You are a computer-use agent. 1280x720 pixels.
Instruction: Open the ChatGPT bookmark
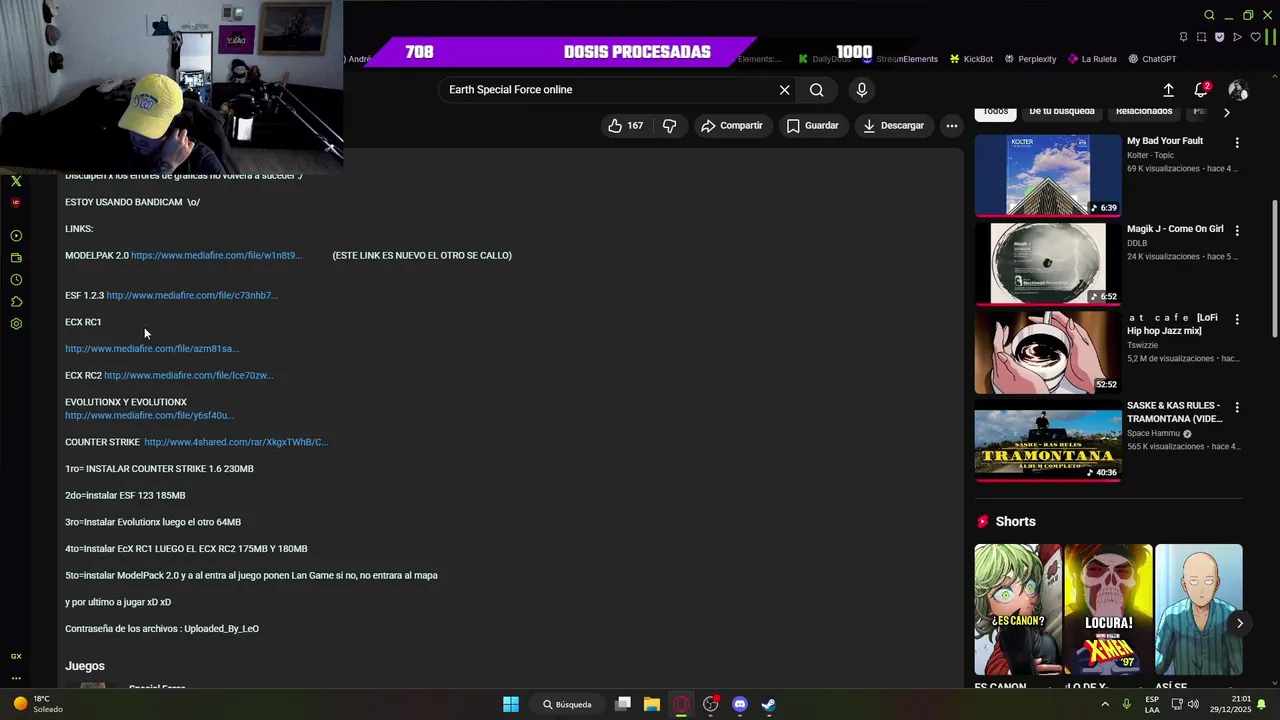pos(1152,59)
